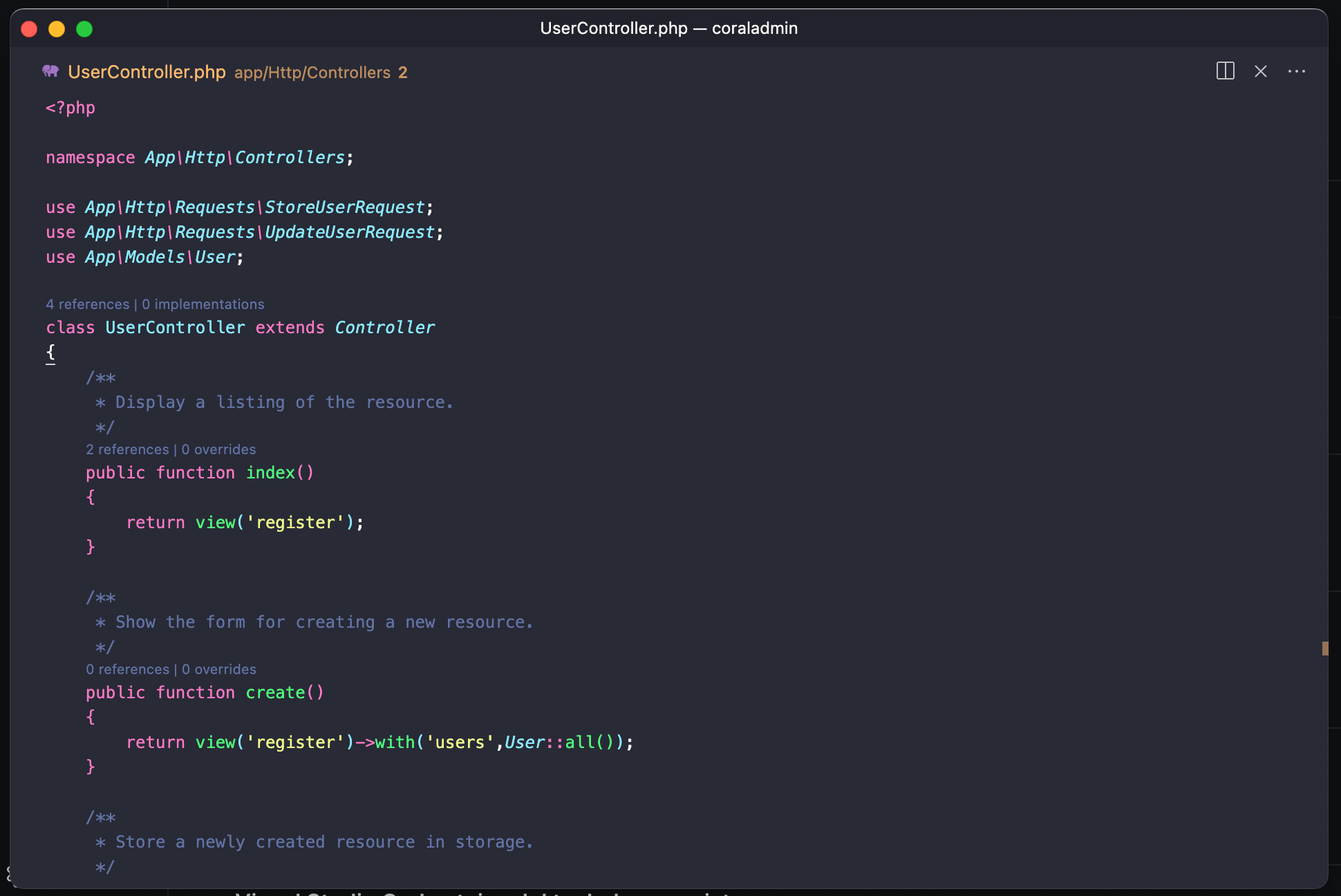Click the problems count badge next to the path
Screen dimensions: 1341x896
[x=404, y=72]
